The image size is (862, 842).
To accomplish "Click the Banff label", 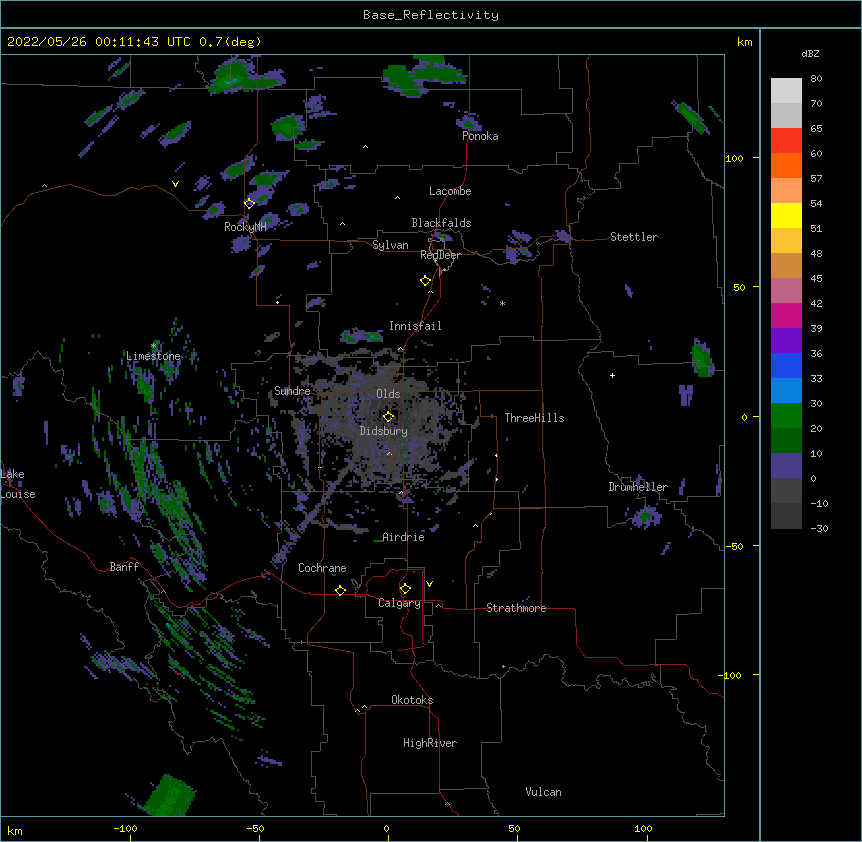I will pos(124,567).
